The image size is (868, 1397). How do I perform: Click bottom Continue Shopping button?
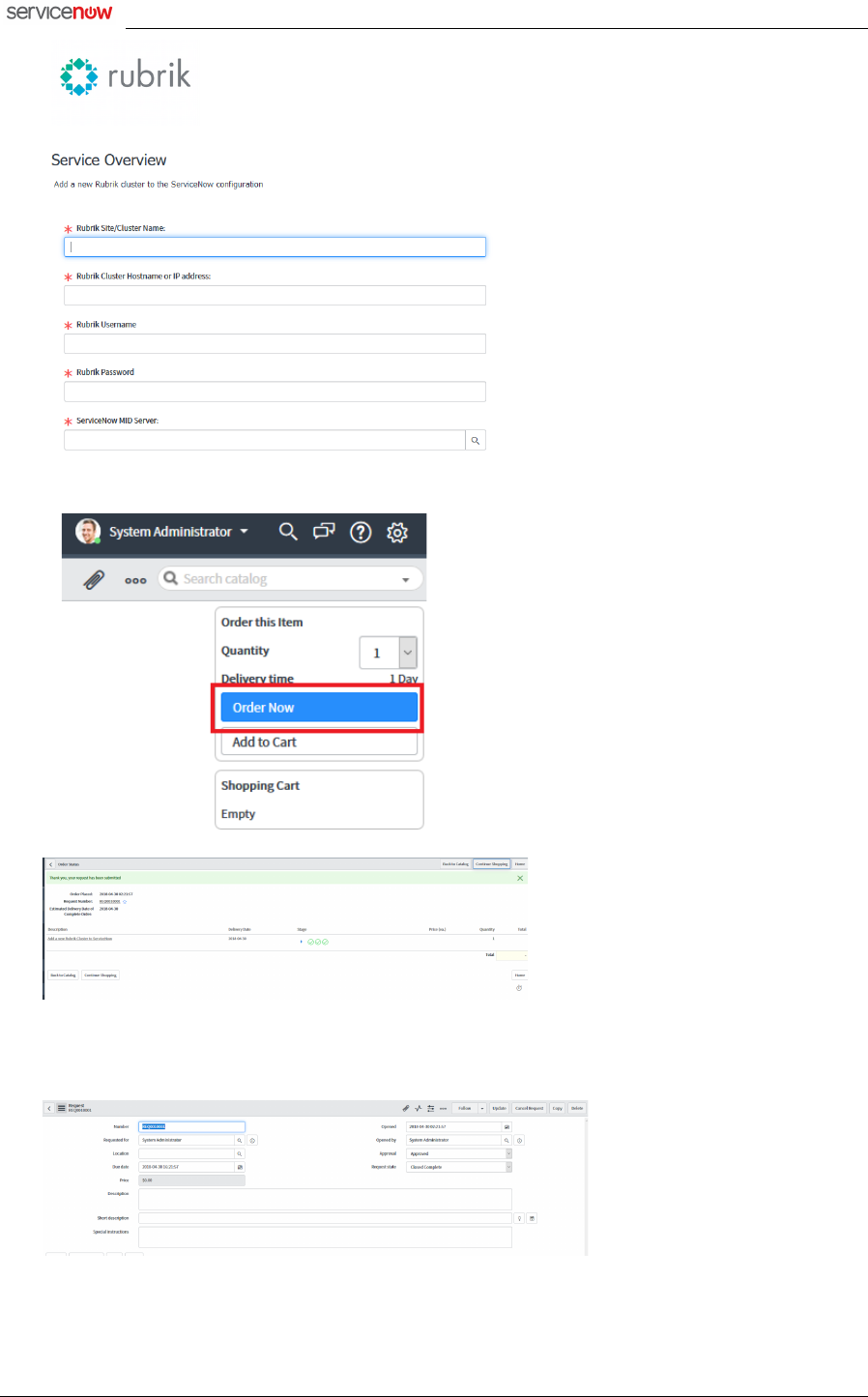[x=101, y=975]
